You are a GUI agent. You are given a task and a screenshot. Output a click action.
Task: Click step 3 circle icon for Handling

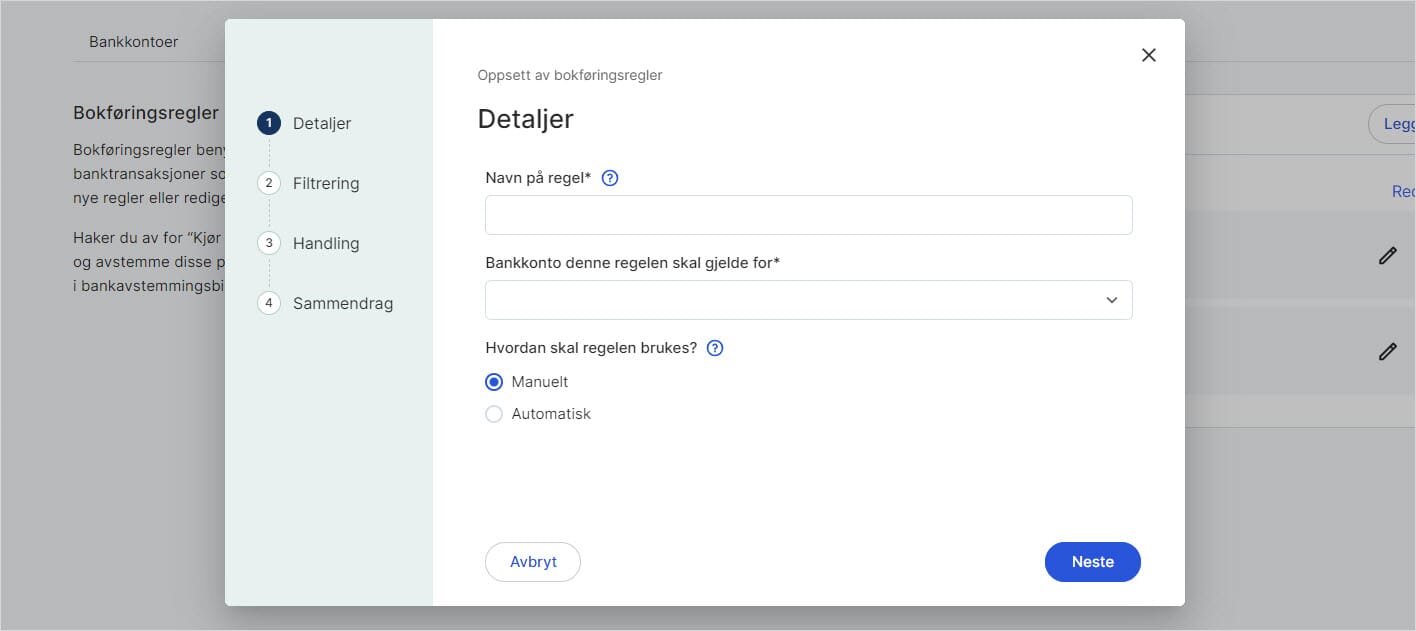click(269, 243)
